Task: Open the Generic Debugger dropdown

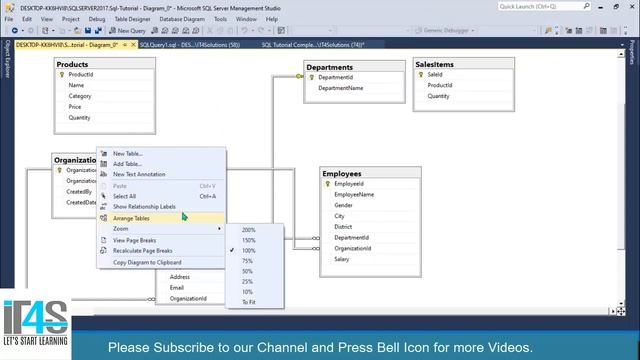Action: (x=473, y=31)
